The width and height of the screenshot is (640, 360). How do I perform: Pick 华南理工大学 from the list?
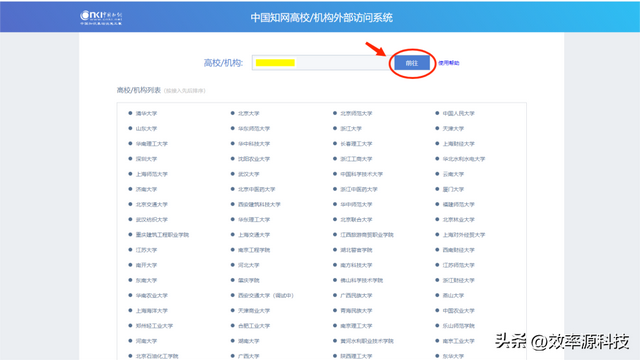click(x=151, y=144)
